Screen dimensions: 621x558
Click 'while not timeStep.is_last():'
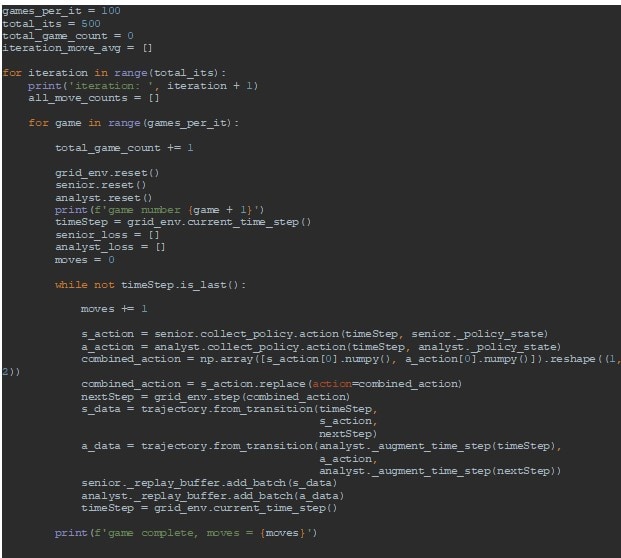pyautogui.click(x=150, y=285)
